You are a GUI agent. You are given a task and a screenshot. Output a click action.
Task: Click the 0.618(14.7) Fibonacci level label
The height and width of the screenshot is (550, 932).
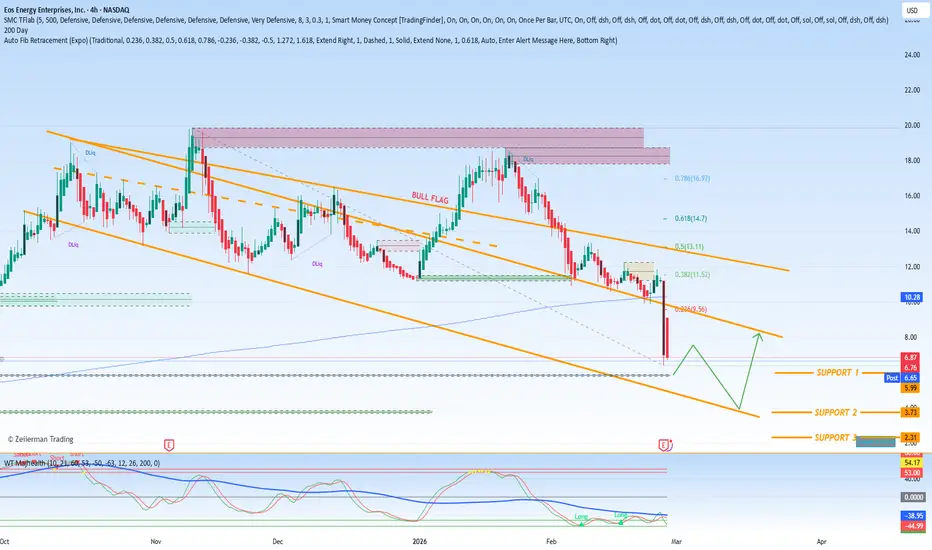coord(691,218)
